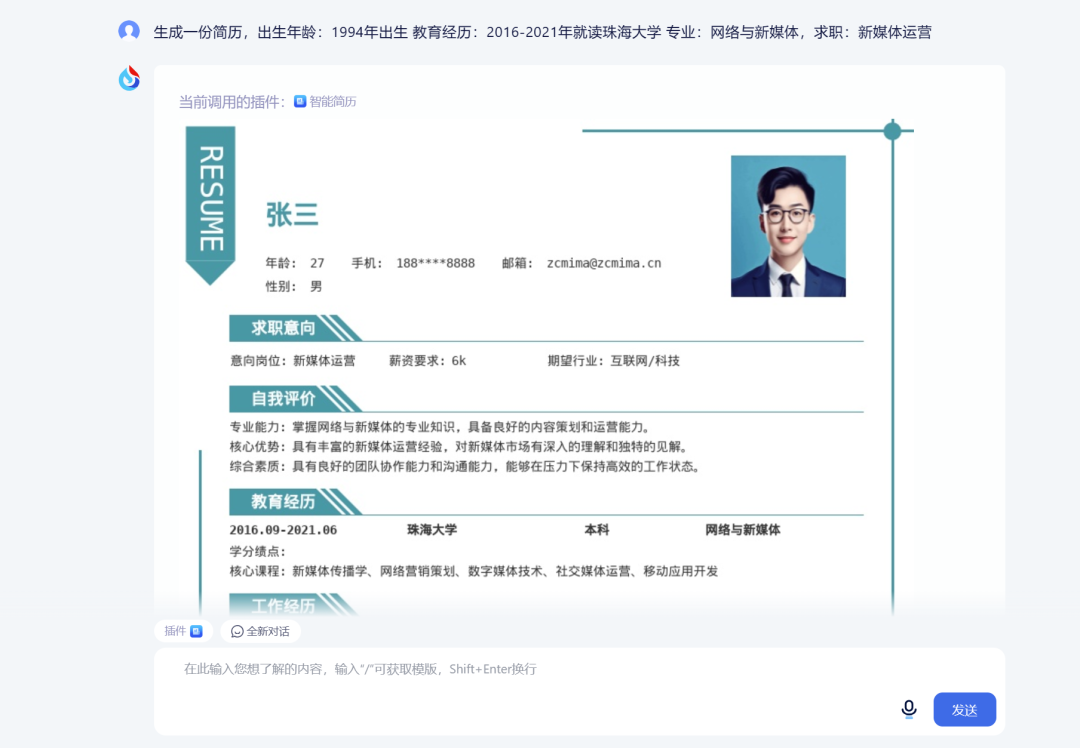This screenshot has width=1080, height=748.
Task: Click the 综合素质 self-evaluation line
Action: [x=465, y=467]
